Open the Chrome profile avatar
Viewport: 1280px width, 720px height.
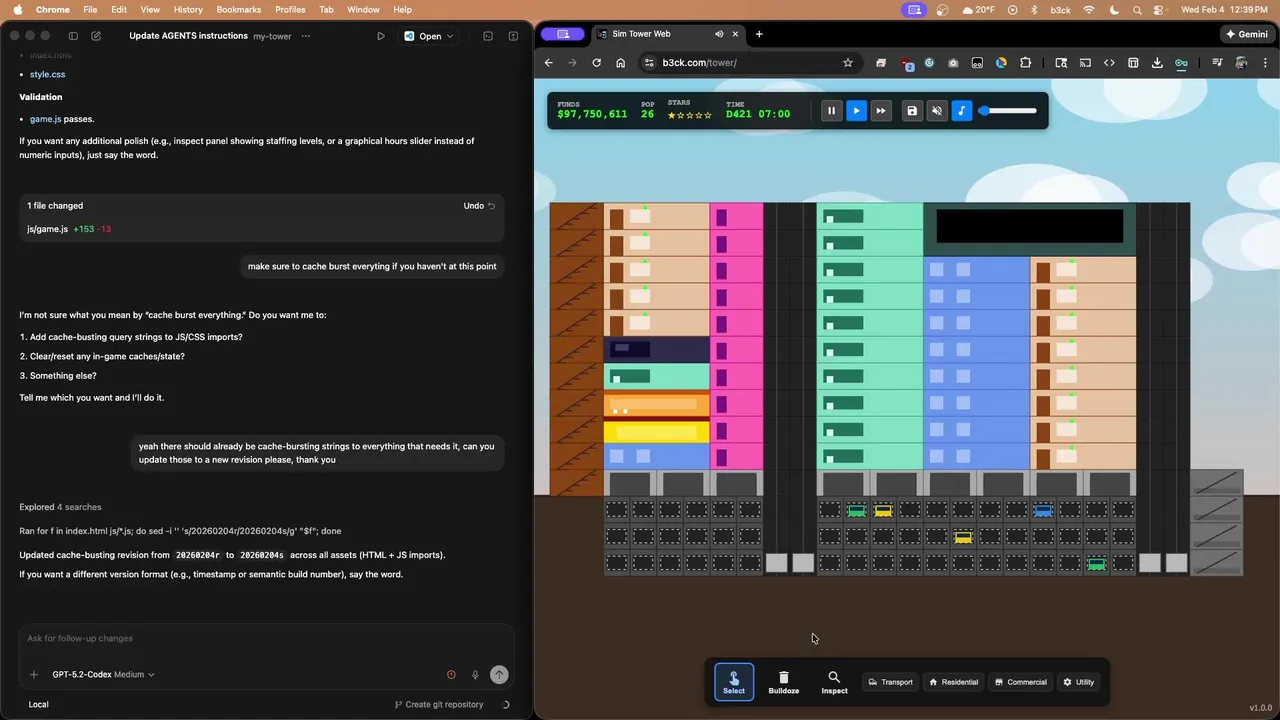tap(1241, 63)
